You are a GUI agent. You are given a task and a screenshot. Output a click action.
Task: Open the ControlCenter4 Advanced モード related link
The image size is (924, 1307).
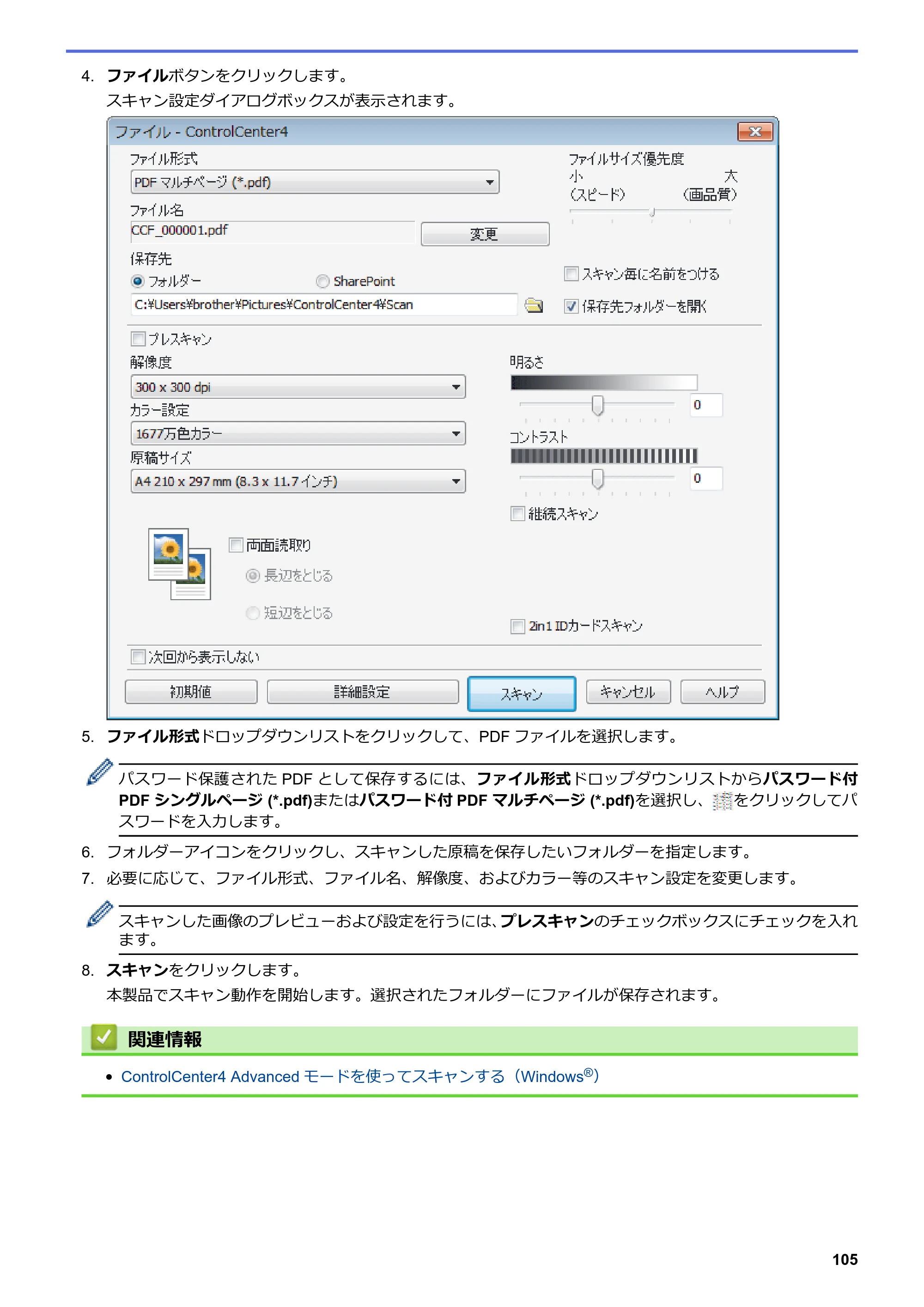(x=360, y=1076)
